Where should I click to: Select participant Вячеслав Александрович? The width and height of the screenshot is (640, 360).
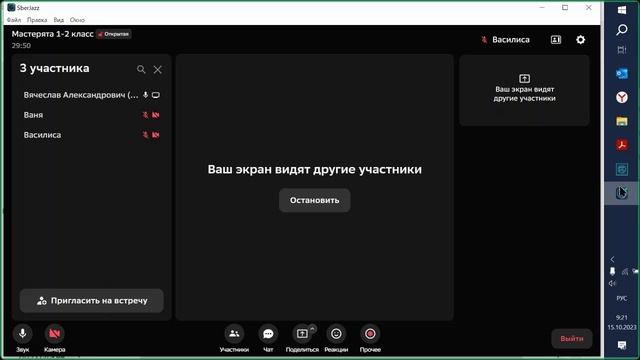91,95
